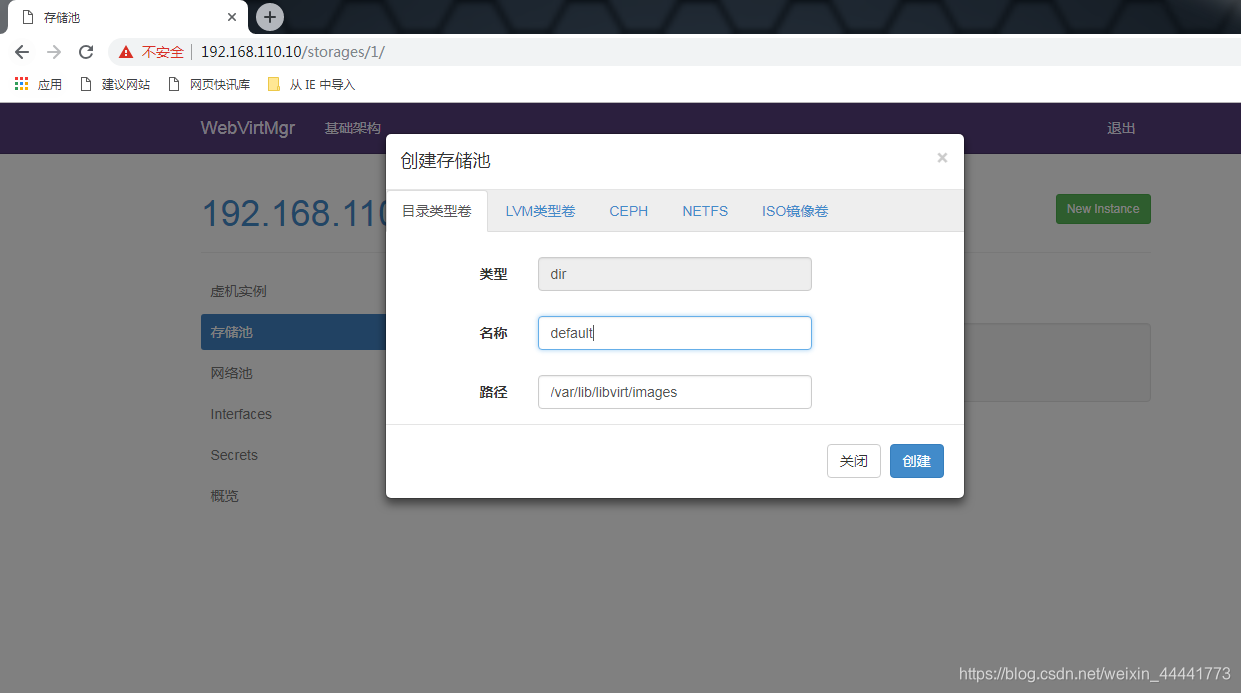Open the 基础架构 menu item
This screenshot has height=693, width=1241.
pyautogui.click(x=353, y=128)
